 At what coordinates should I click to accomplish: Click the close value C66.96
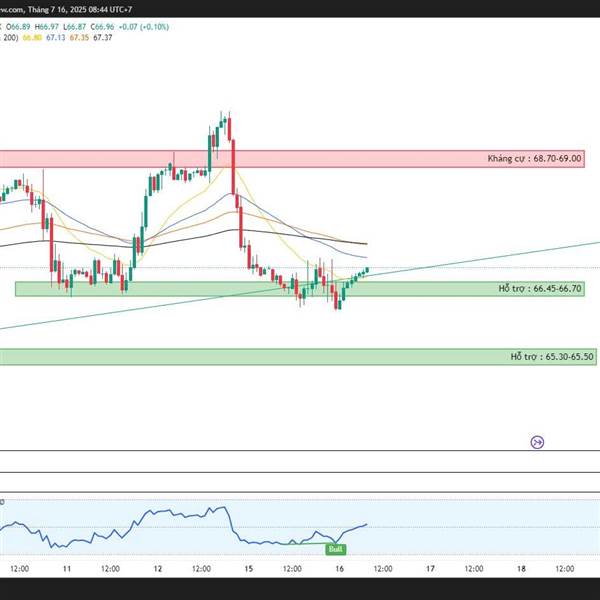pyautogui.click(x=102, y=27)
